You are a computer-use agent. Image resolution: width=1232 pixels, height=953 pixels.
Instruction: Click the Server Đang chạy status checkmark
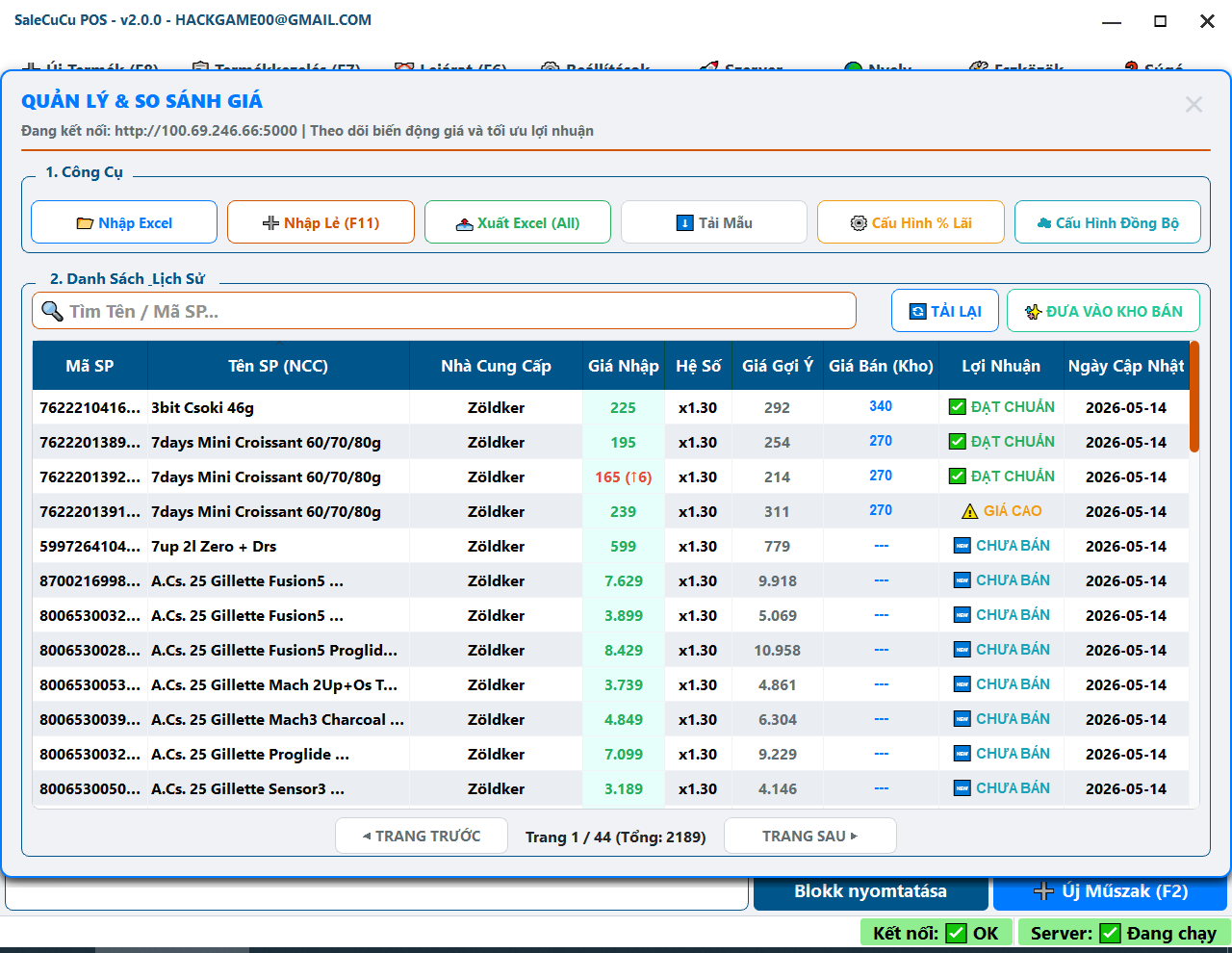[1110, 933]
